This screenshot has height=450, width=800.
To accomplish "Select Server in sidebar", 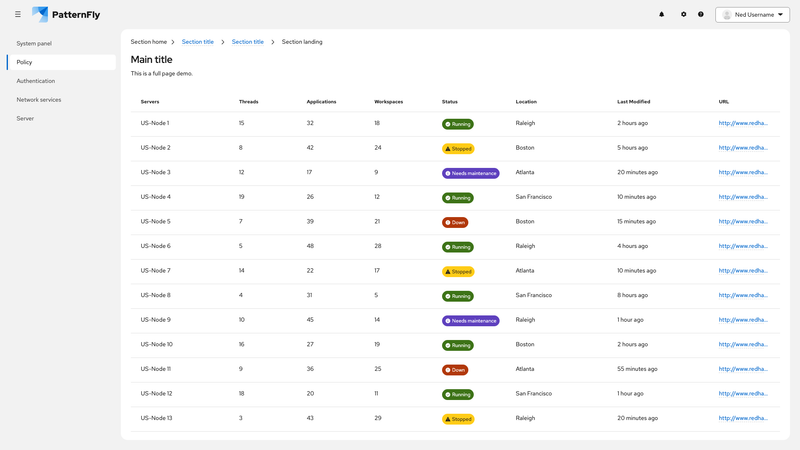I will (25, 118).
